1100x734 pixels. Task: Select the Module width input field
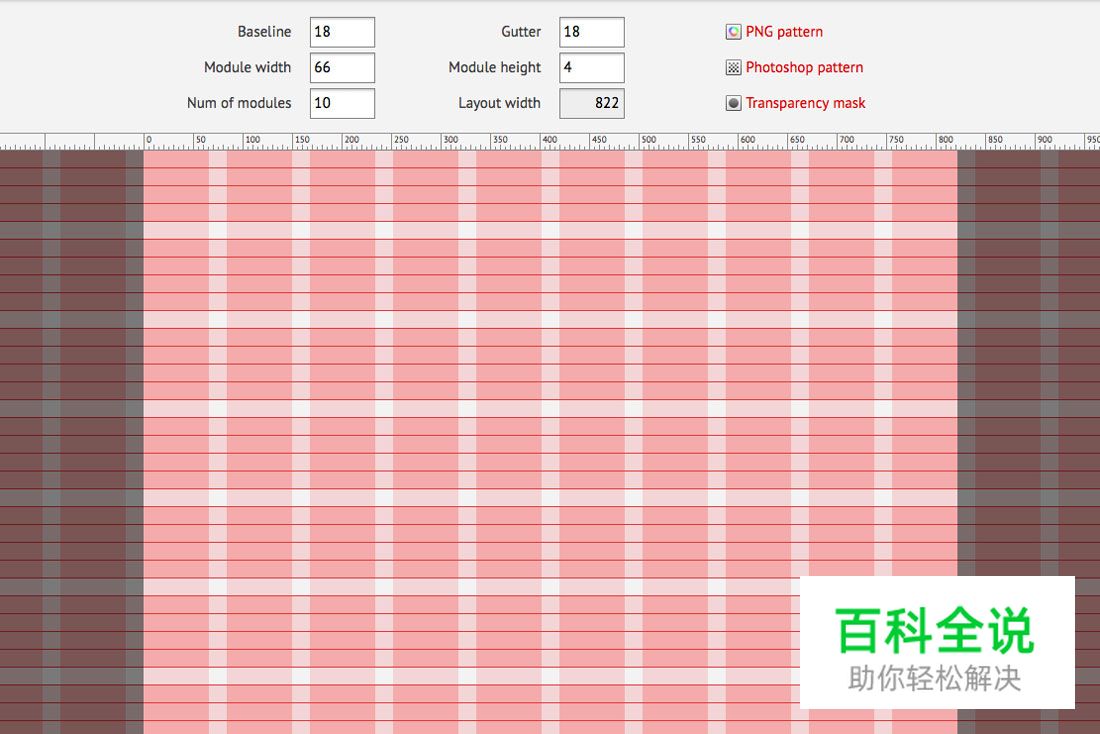point(342,67)
